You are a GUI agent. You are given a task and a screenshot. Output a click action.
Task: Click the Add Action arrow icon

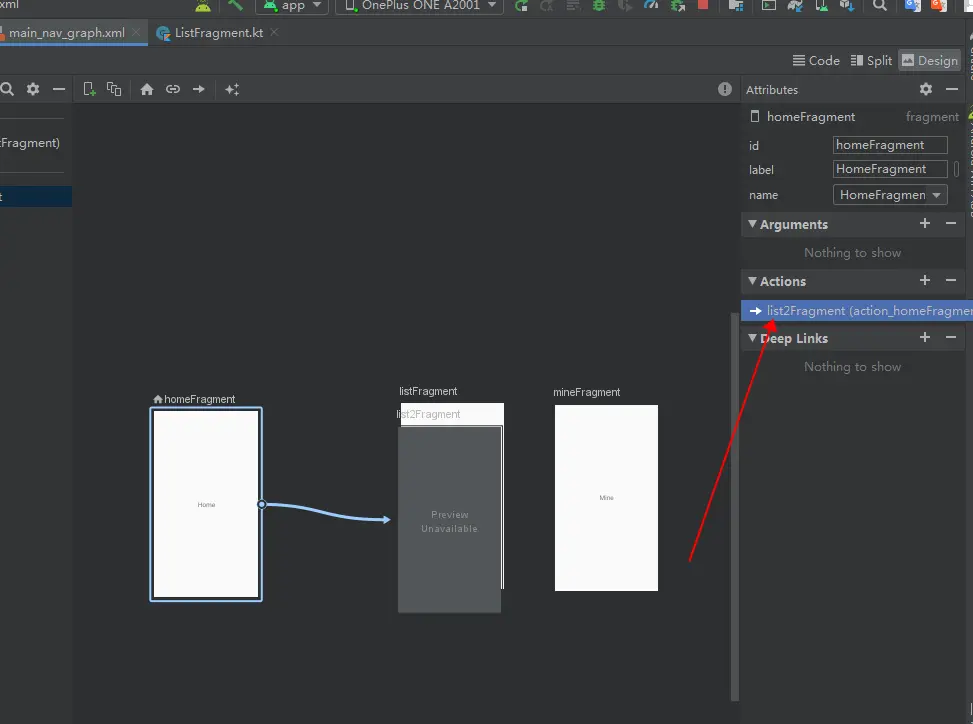point(199,89)
